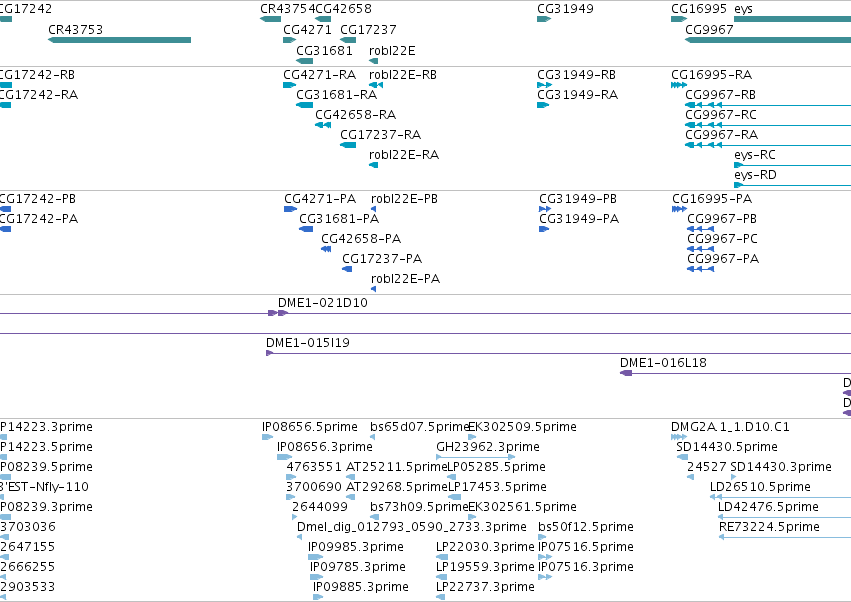Click EST GH23962.3prime
The width and height of the screenshot is (851, 602).
click(488, 447)
